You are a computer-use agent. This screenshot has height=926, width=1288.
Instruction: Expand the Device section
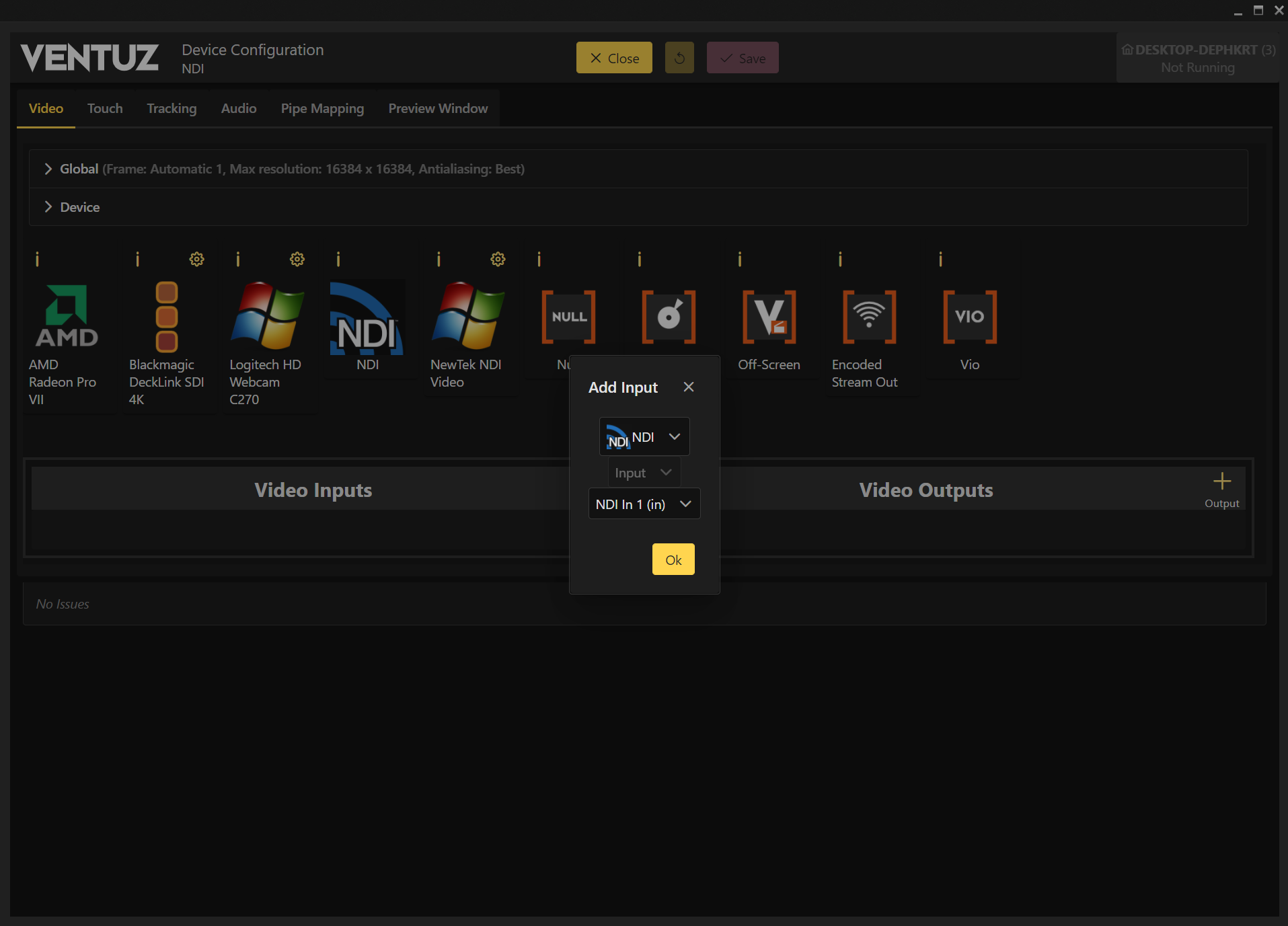pos(48,207)
